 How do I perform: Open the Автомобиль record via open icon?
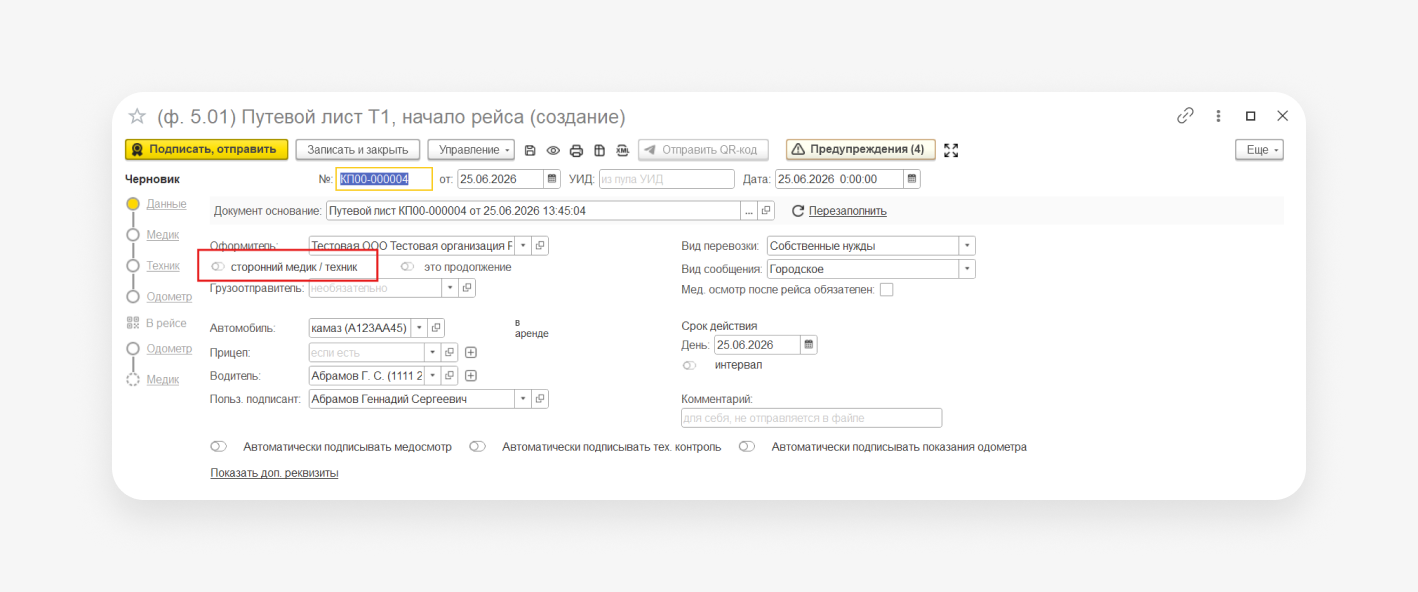pyautogui.click(x=435, y=328)
